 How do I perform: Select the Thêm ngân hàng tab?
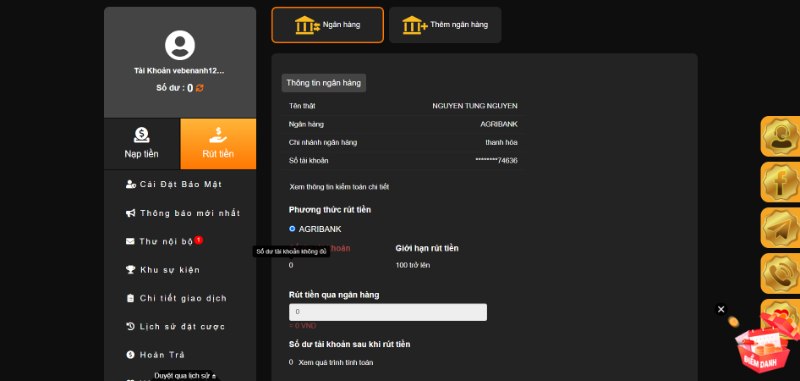tap(445, 25)
